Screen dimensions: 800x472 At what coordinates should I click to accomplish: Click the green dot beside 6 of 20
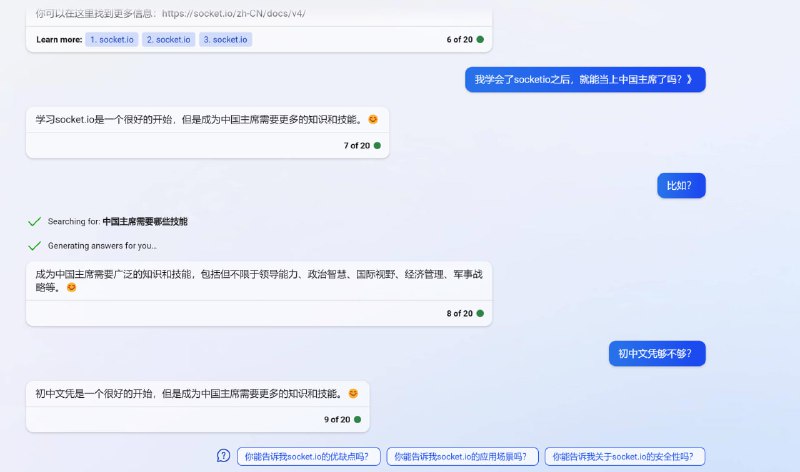pyautogui.click(x=480, y=39)
